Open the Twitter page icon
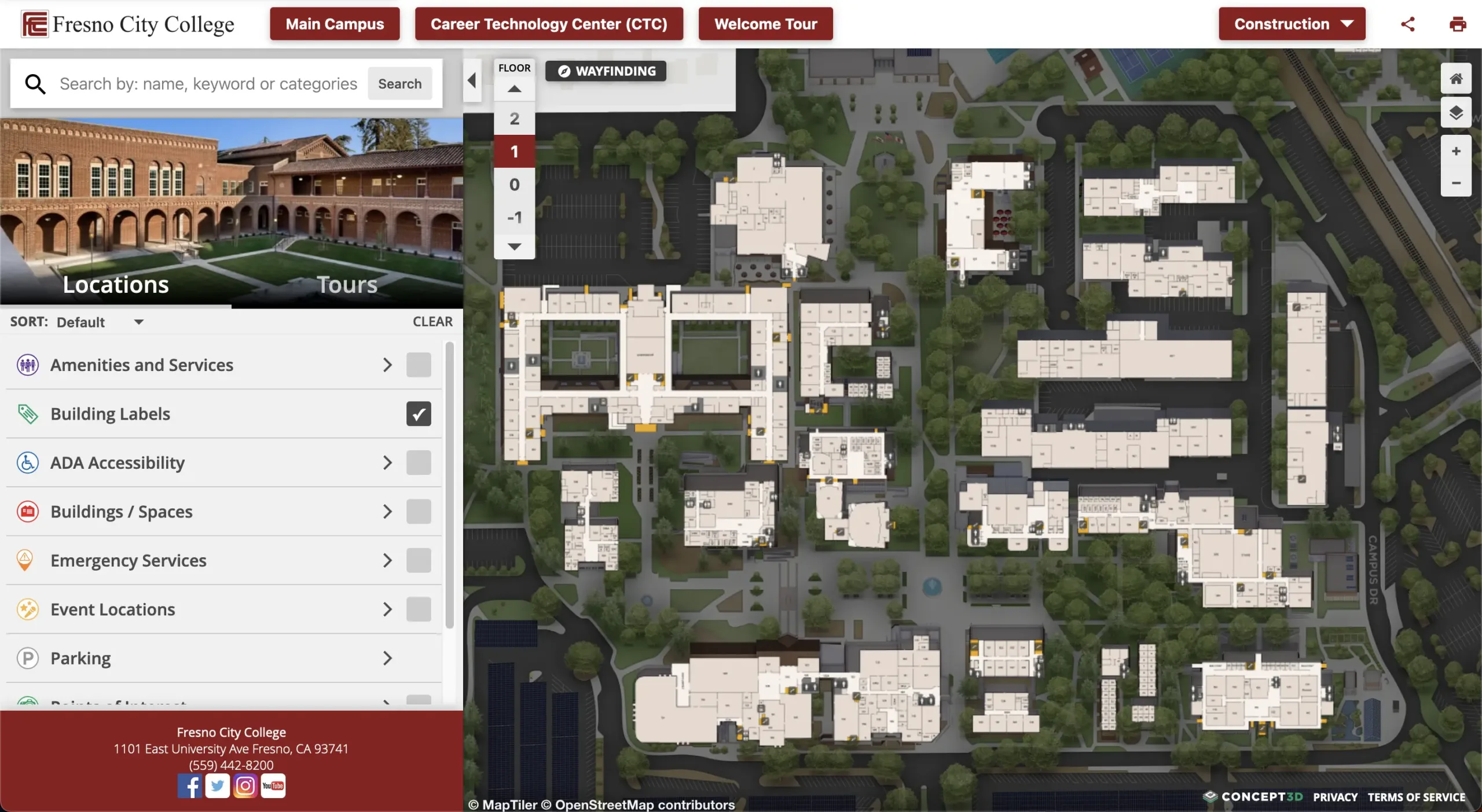 [218, 786]
